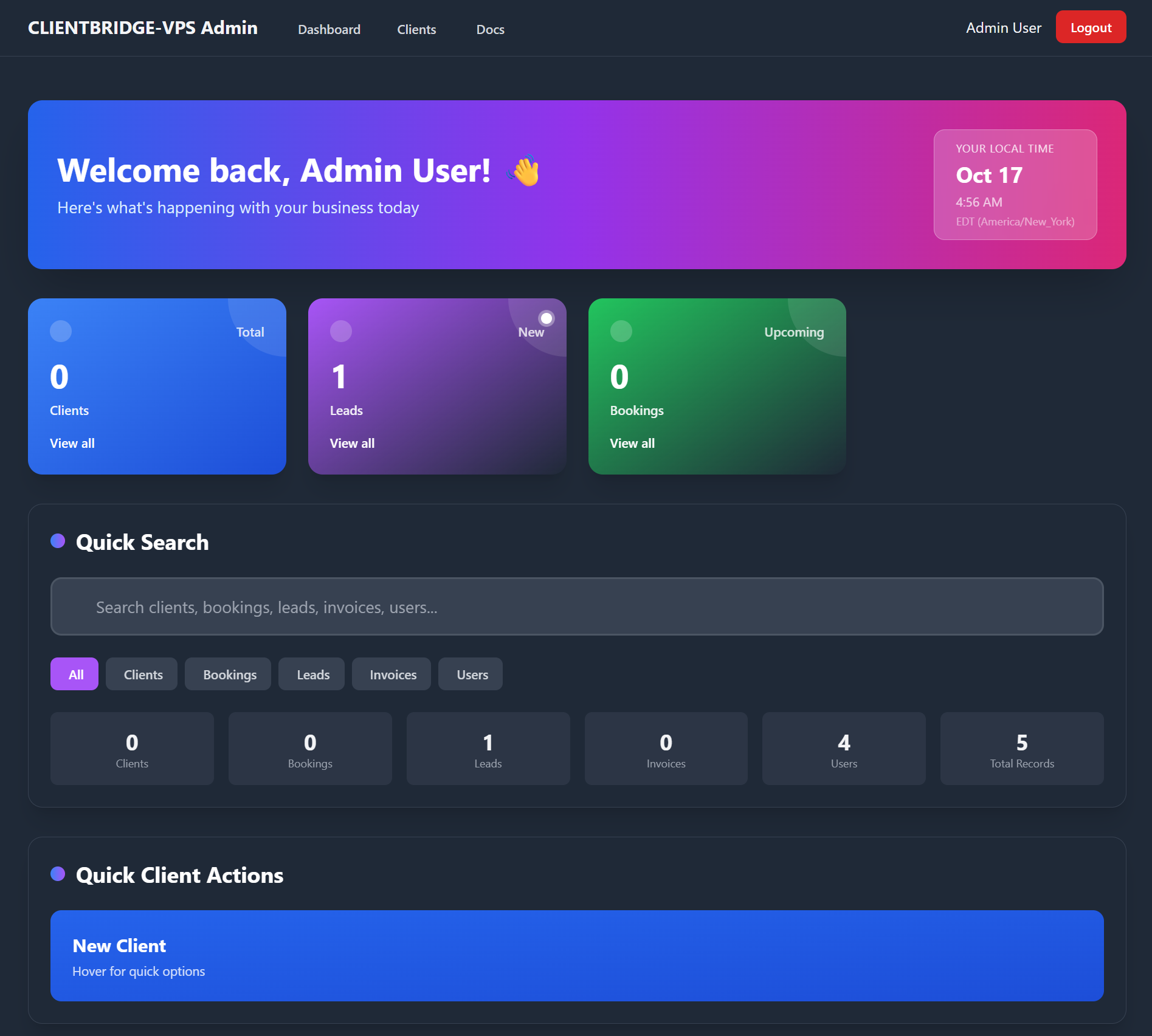This screenshot has height=1036, width=1152.
Task: Open View all on the Bookings card
Action: (632, 443)
